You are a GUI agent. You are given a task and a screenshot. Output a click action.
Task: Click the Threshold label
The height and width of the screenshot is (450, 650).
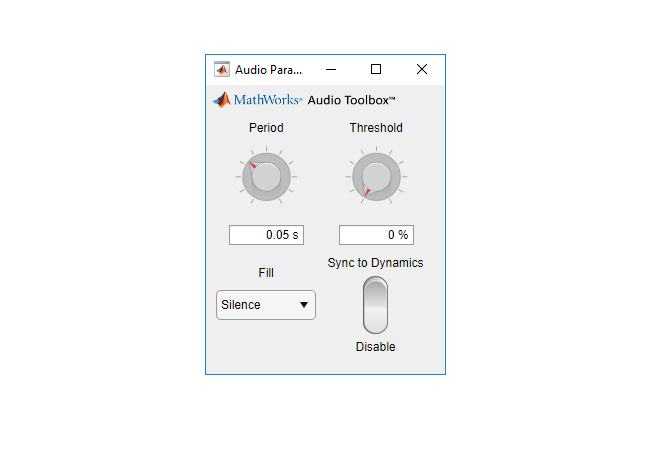376,128
